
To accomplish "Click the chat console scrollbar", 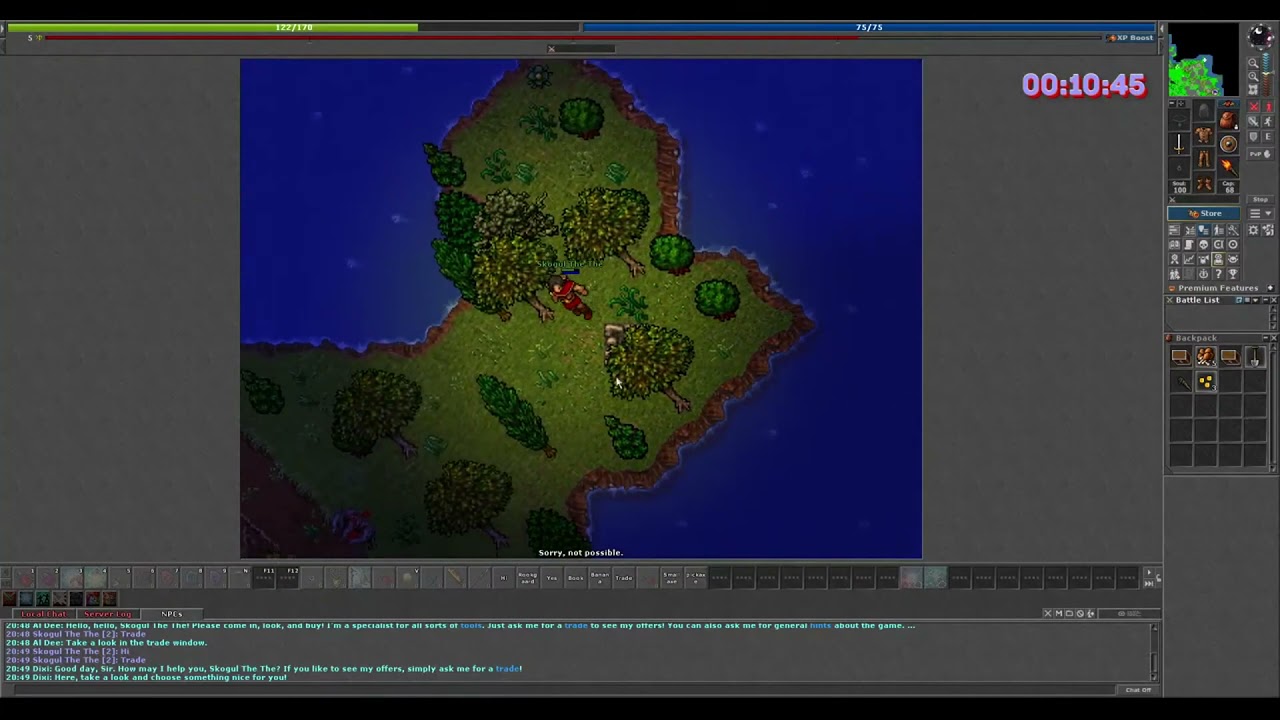I will [x=1155, y=650].
